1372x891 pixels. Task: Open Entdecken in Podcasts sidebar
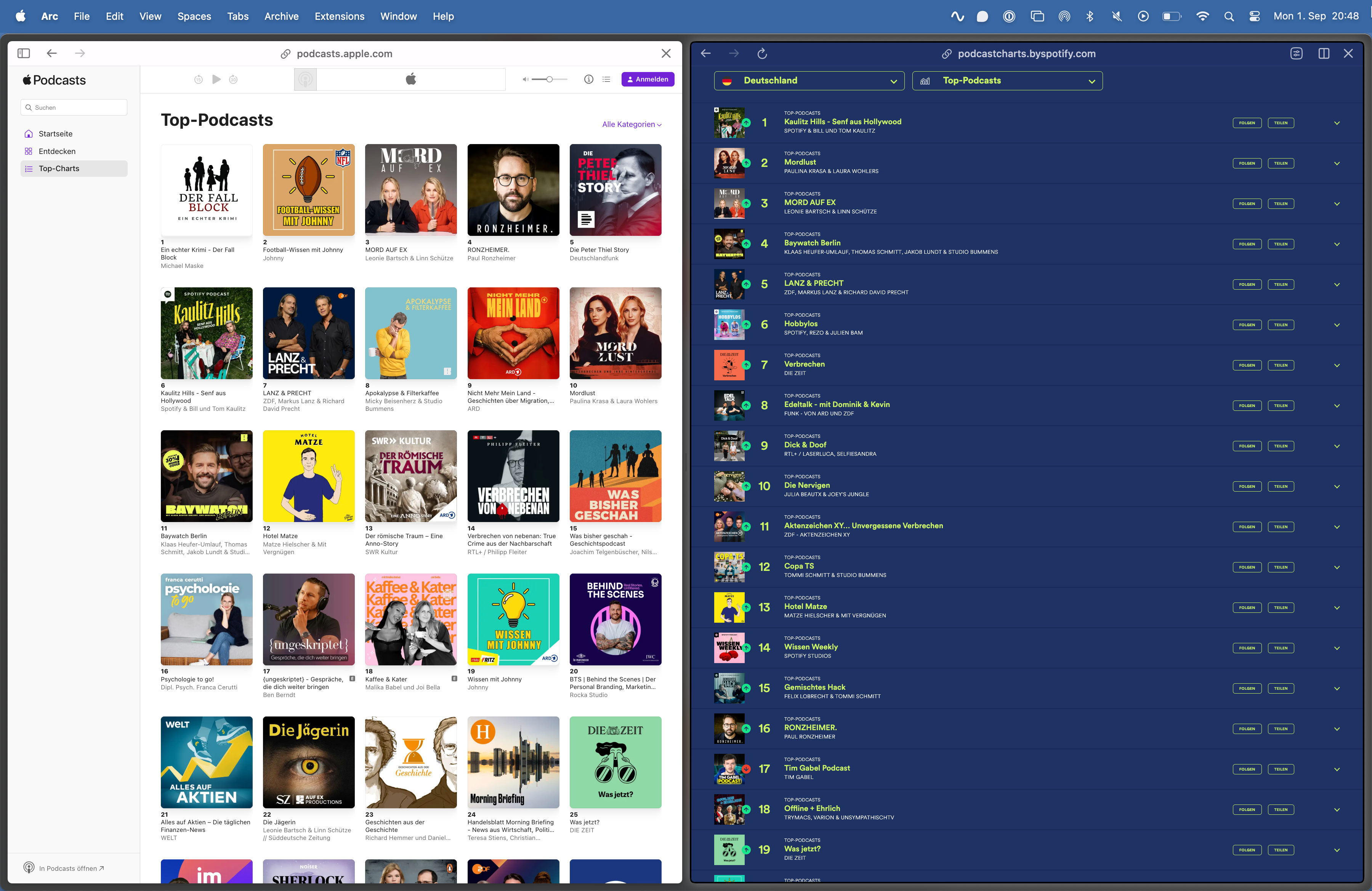(74, 151)
